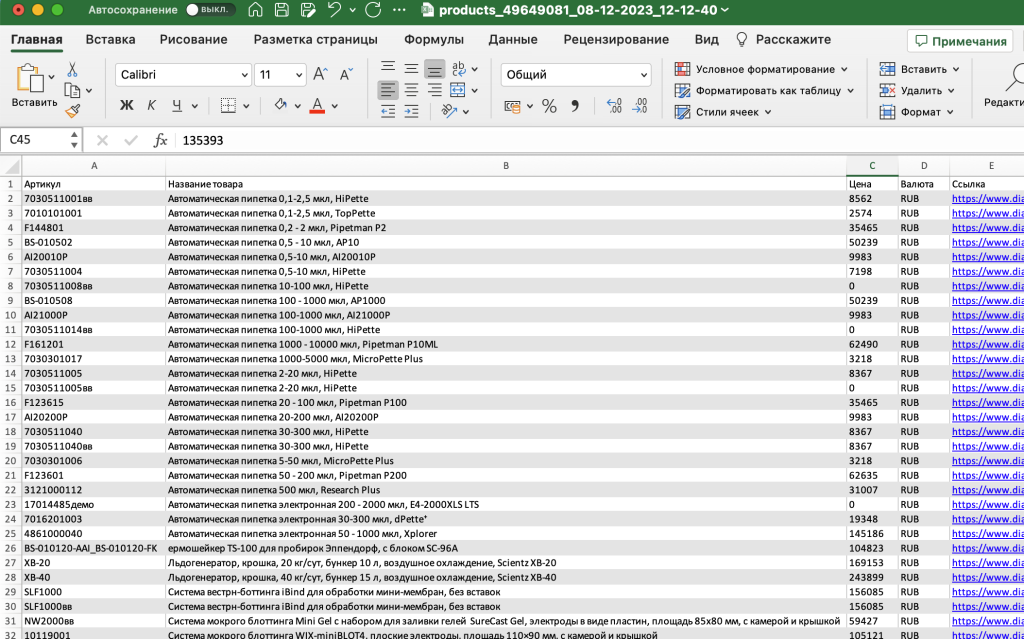Image resolution: width=1024 pixels, height=639 pixels.
Task: Switch to the Формулы ribbon tab
Action: tap(433, 40)
